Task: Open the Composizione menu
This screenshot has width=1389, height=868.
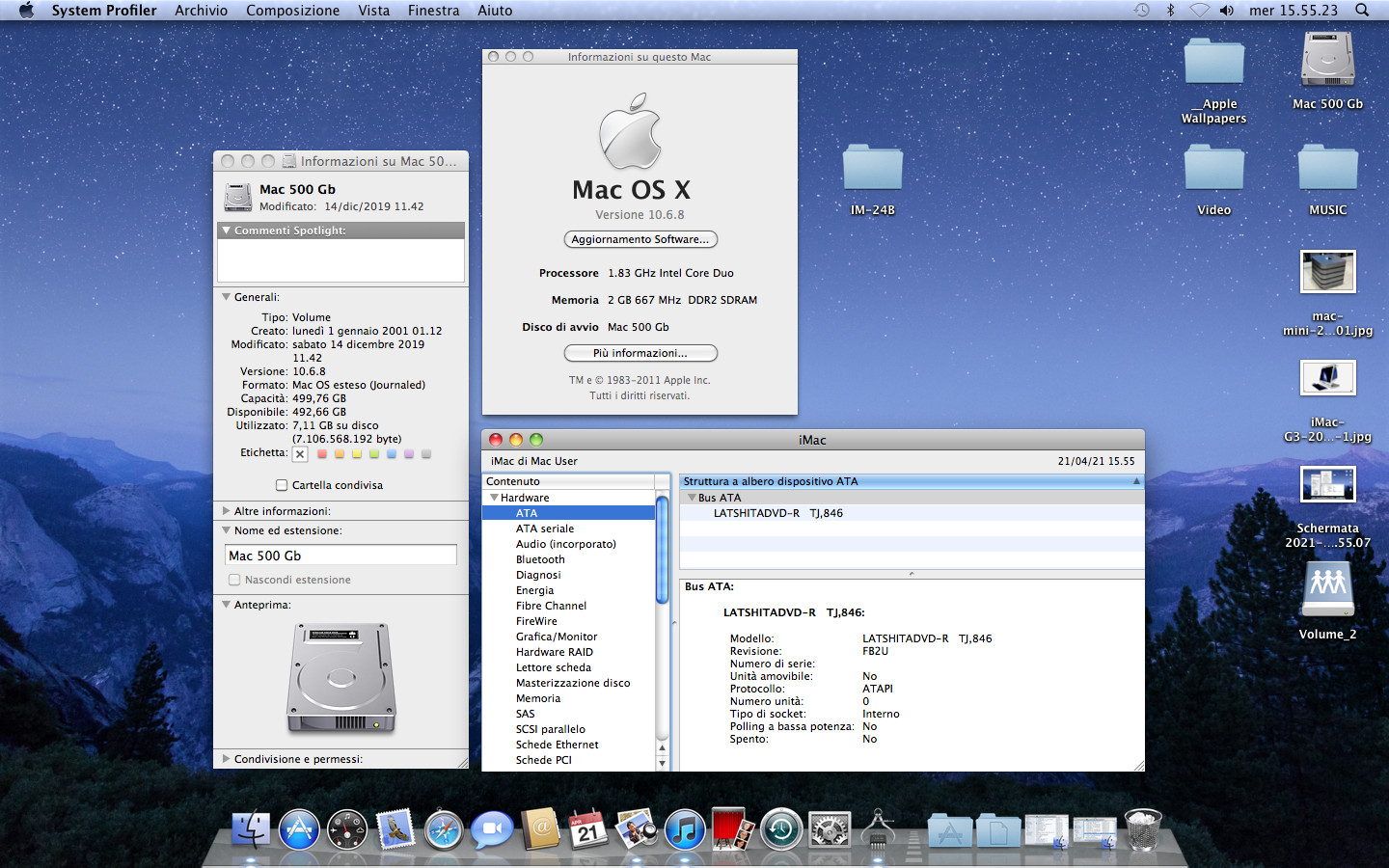Action: (292, 11)
